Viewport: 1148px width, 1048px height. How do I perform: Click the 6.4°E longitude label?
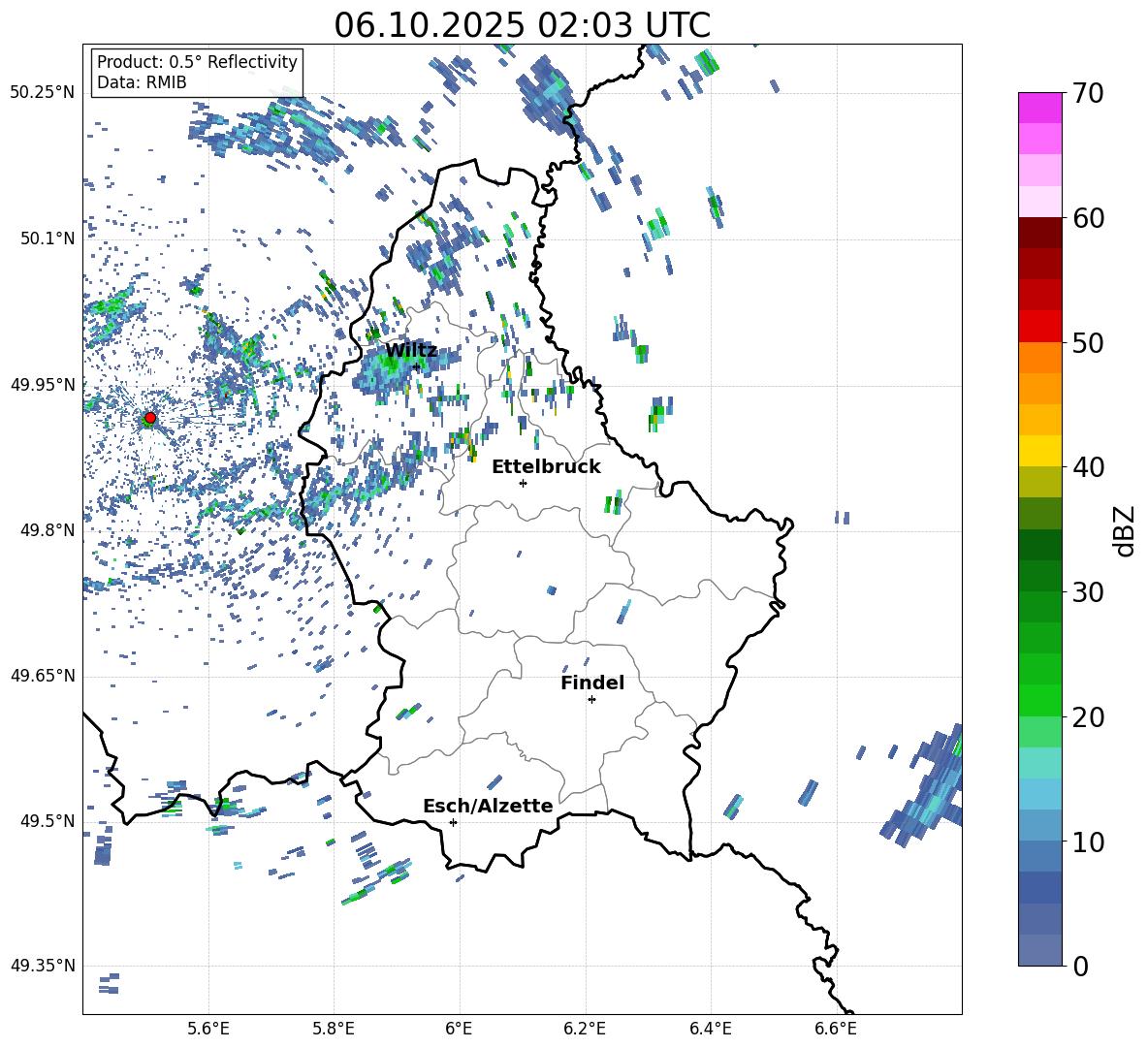coord(711,1030)
